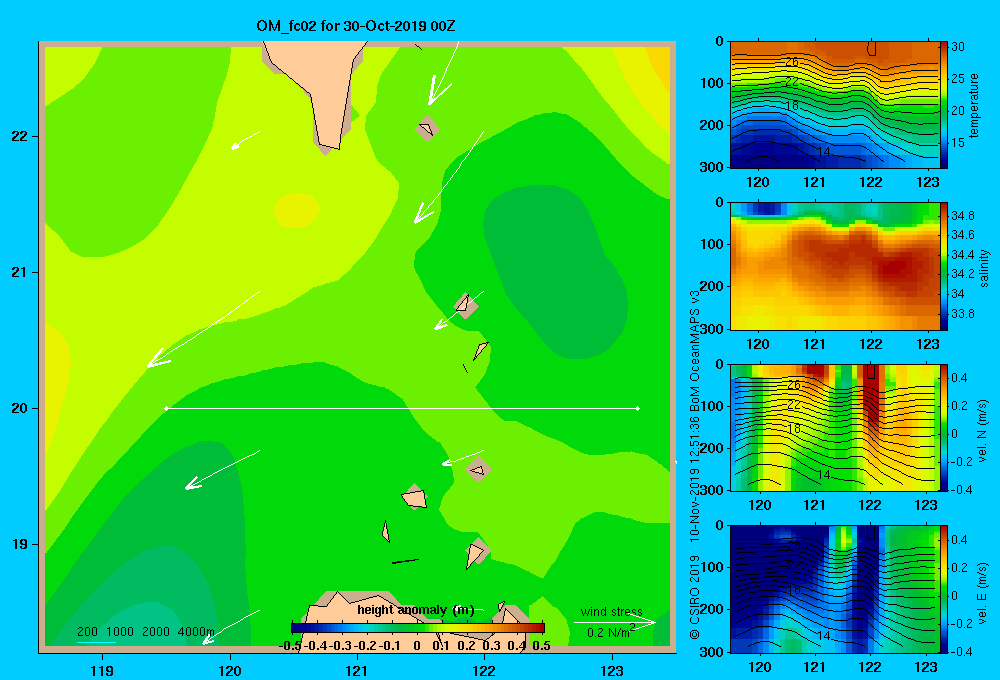Click longitude label 122 on main map axis

click(484, 670)
